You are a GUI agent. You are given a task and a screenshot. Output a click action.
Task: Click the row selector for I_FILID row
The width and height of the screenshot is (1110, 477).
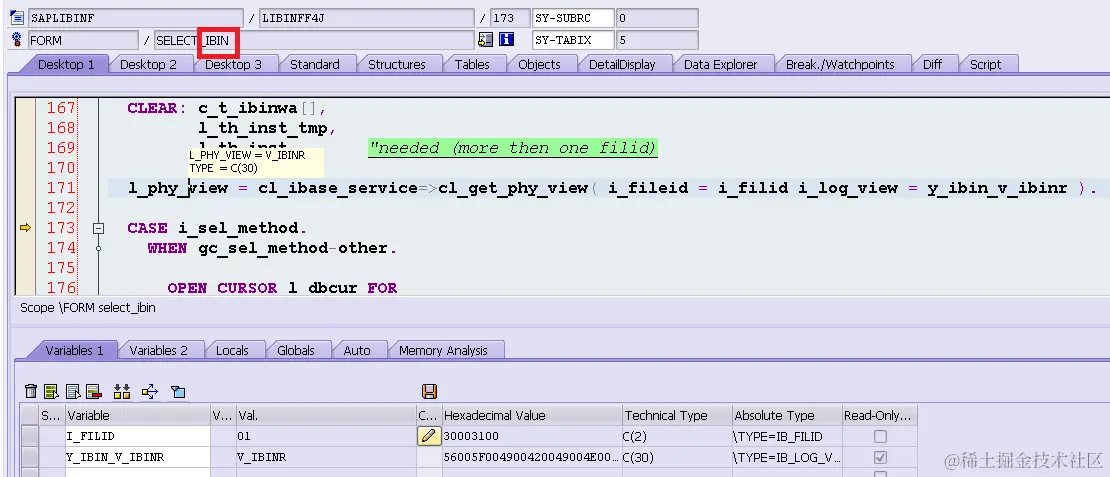pos(29,436)
